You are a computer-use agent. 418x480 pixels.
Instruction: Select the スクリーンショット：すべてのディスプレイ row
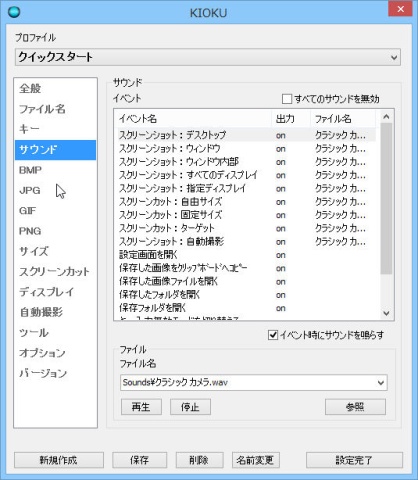247,175
